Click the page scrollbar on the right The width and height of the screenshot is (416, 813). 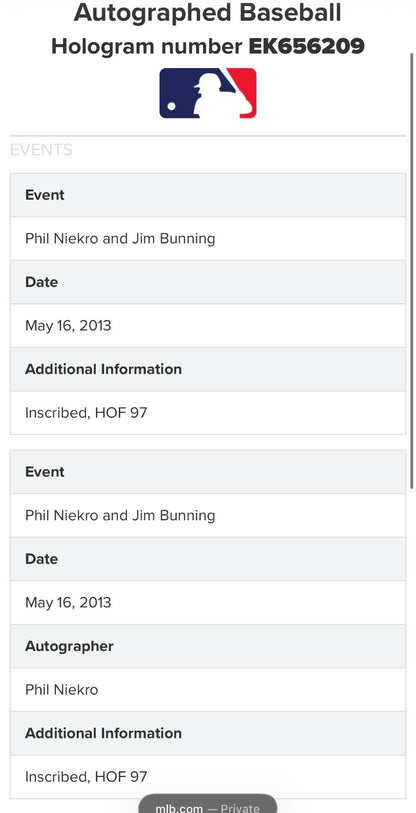point(412,270)
